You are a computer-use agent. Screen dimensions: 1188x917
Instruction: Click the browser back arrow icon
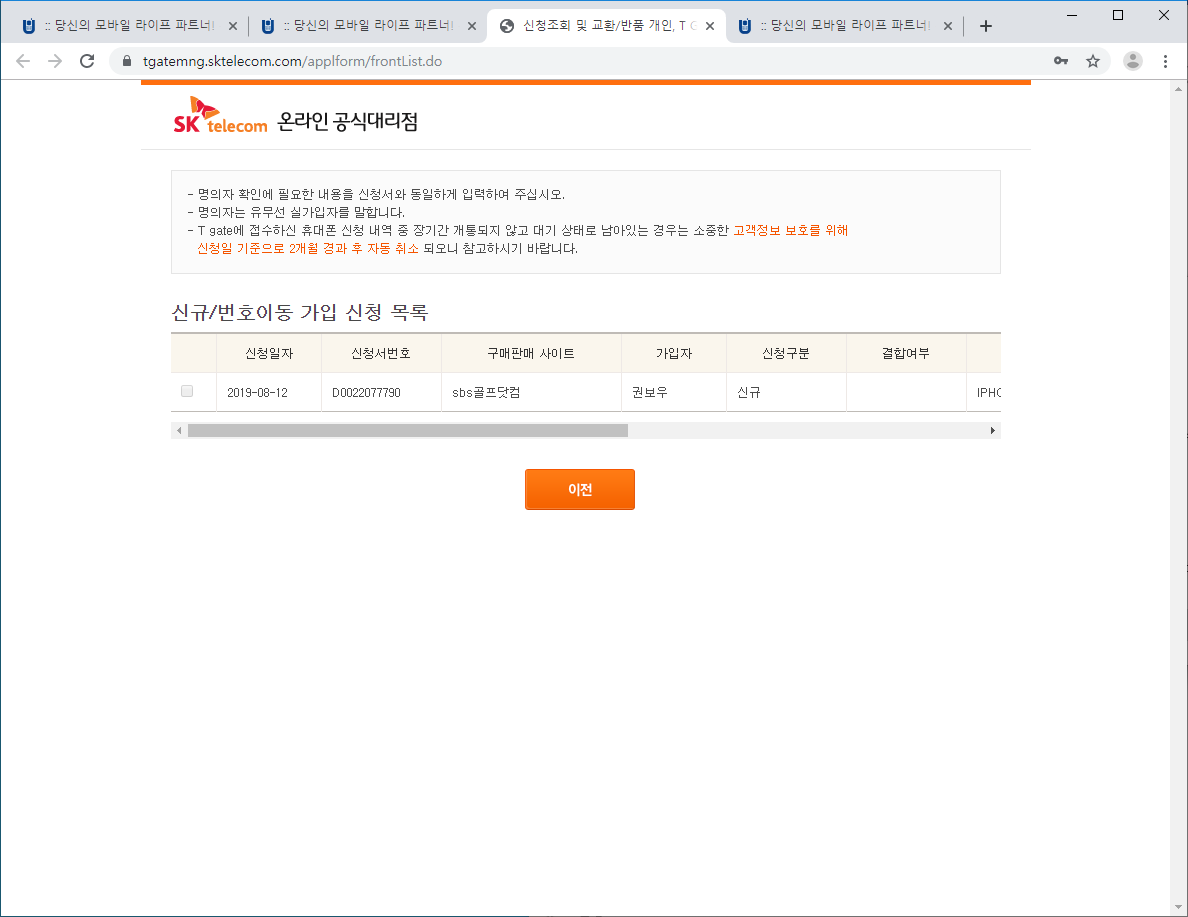pos(23,61)
